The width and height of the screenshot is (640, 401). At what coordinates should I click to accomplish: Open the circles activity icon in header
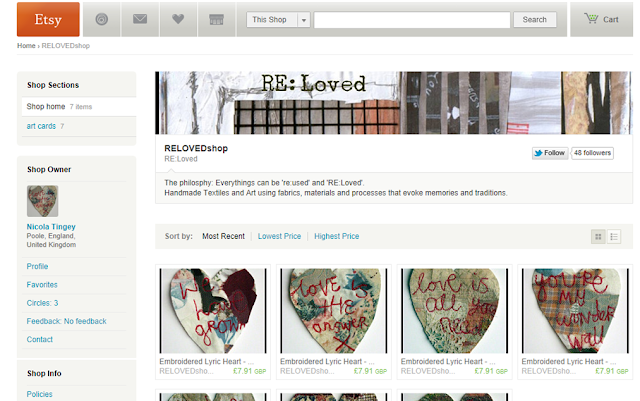click(x=102, y=19)
